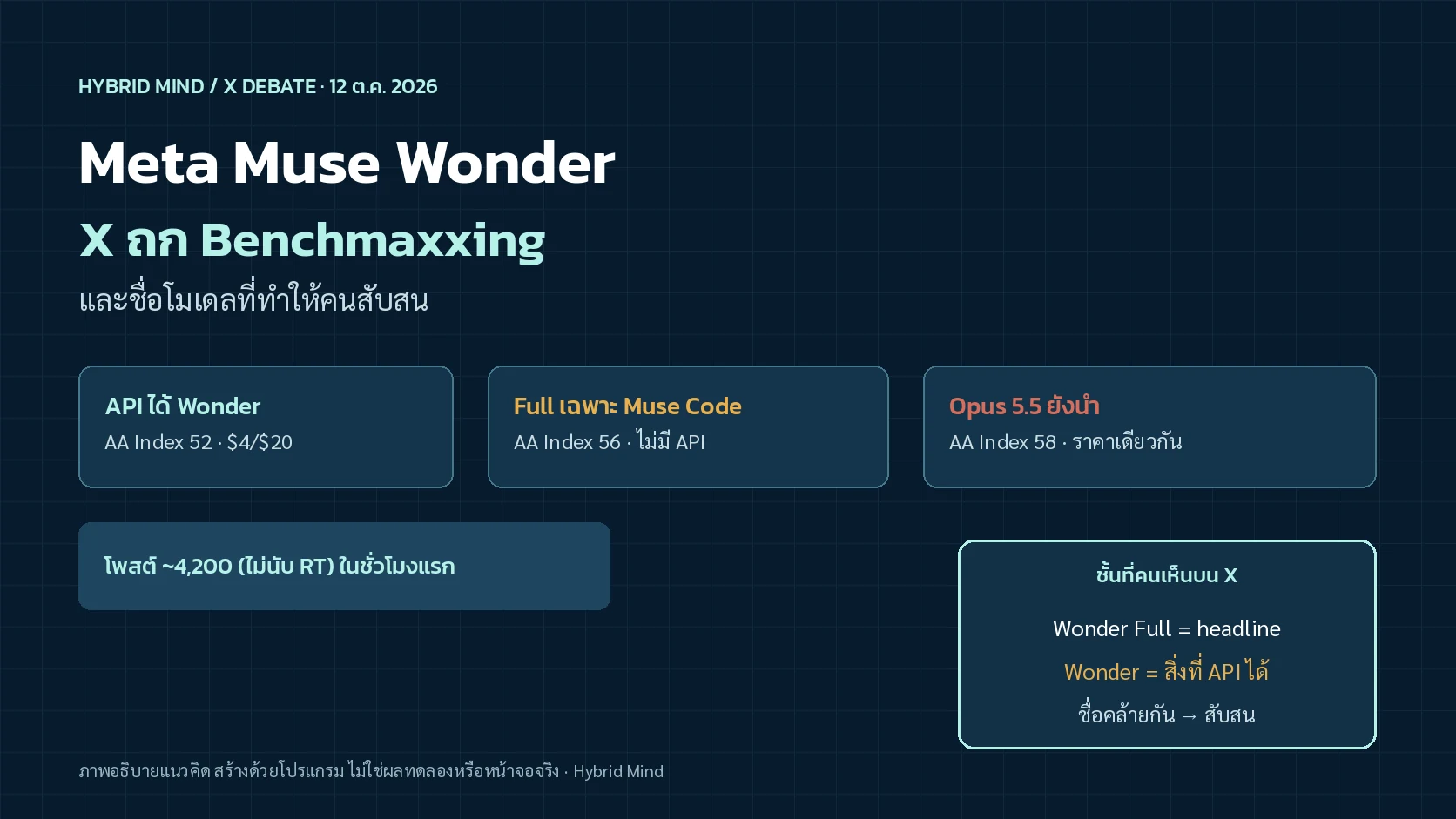Click the banner "โพสต์ ~4,200 (ไม่นับ RT) ในชั่วโมงแรก"
The image size is (1456, 819).
tap(344, 566)
